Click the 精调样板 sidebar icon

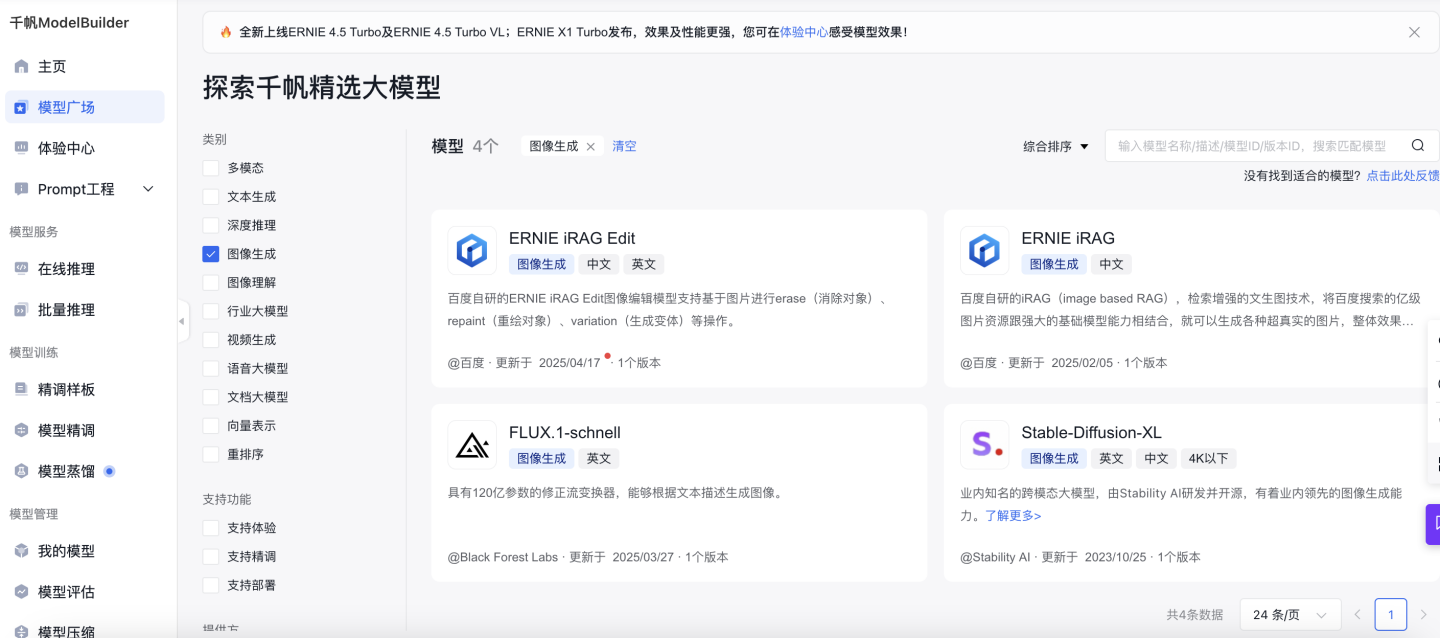click(21, 389)
